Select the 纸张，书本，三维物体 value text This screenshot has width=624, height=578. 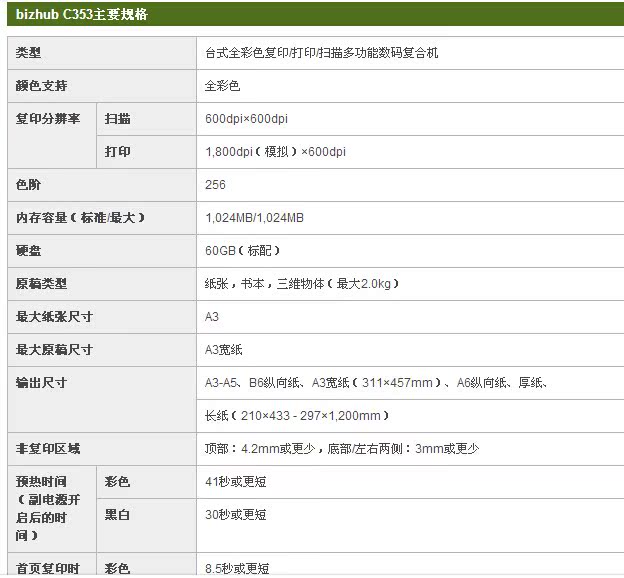point(302,284)
